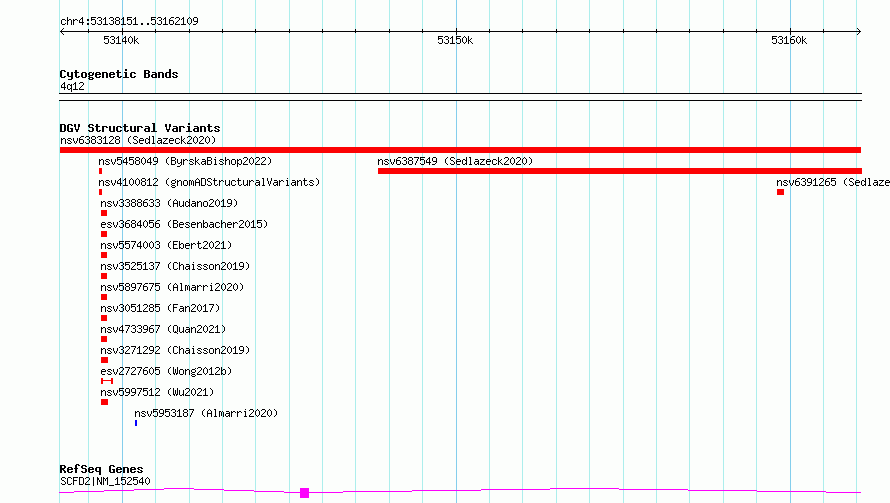Open nsv3271292 (Chaisson2019) variant
The width and height of the screenshot is (890, 503).
[x=175, y=350]
